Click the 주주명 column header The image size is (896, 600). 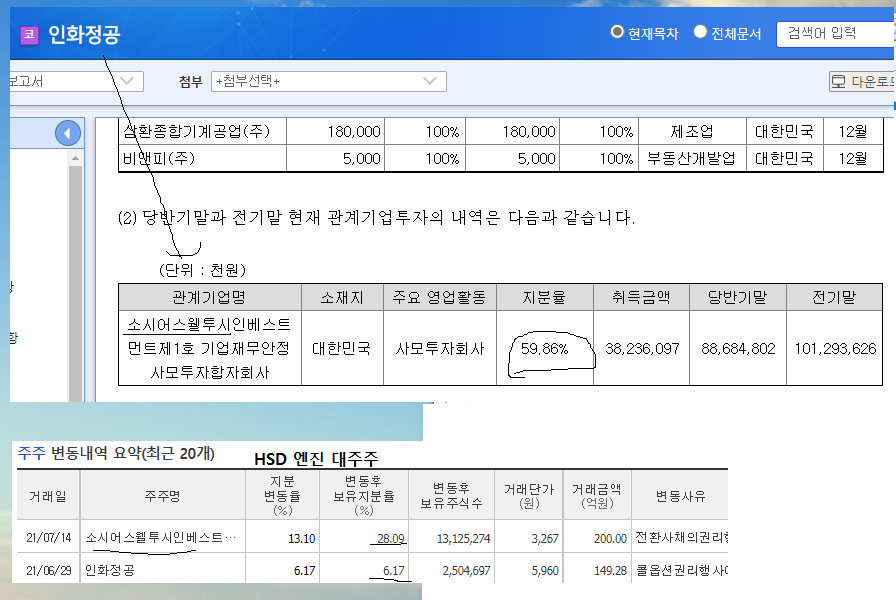tap(163, 495)
